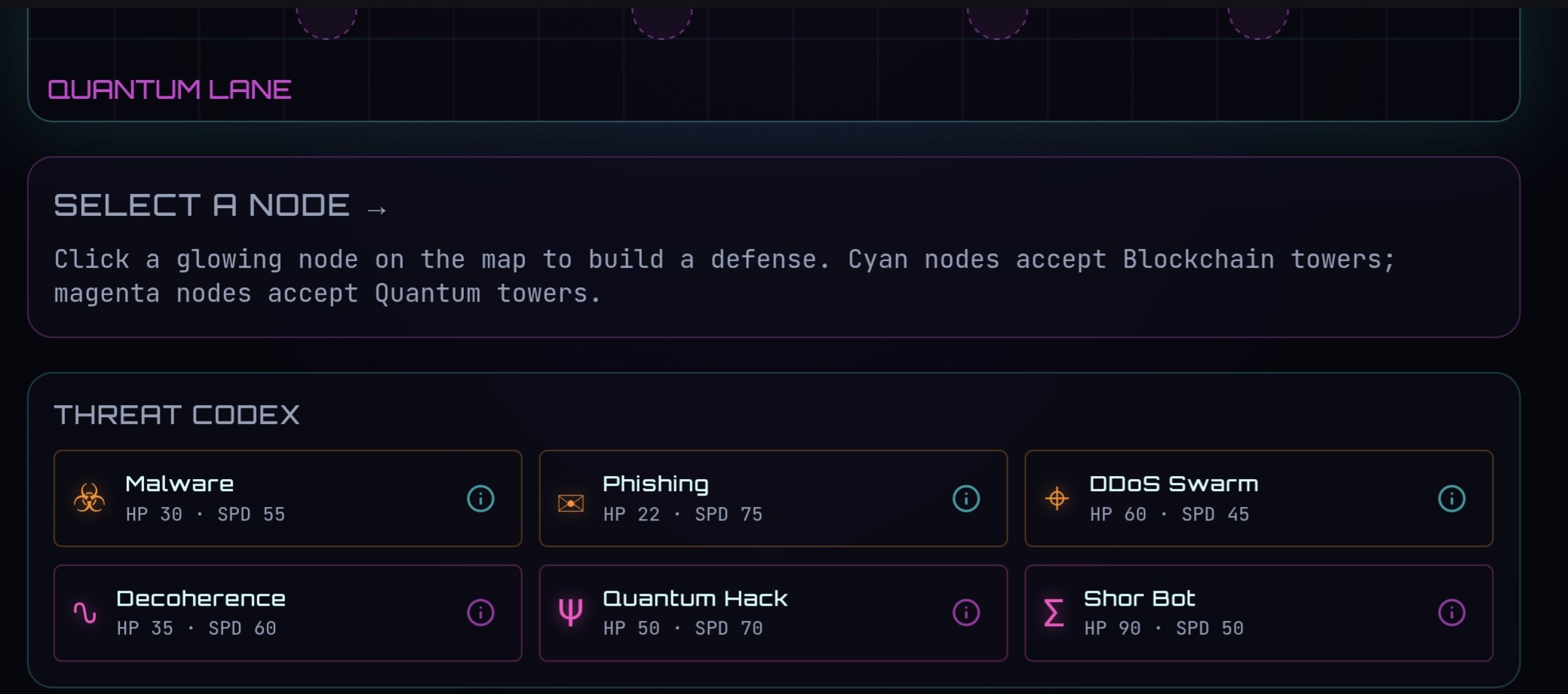
Task: Click the Threat Codex heading
Action: [x=176, y=415]
